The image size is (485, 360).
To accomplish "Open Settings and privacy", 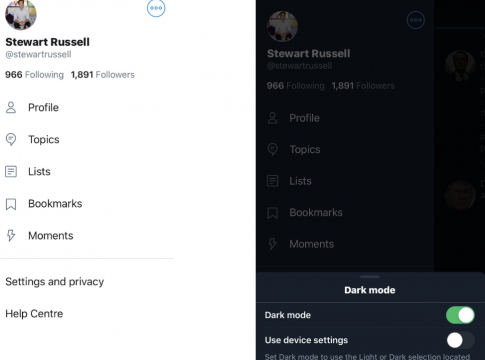I will 55,282.
